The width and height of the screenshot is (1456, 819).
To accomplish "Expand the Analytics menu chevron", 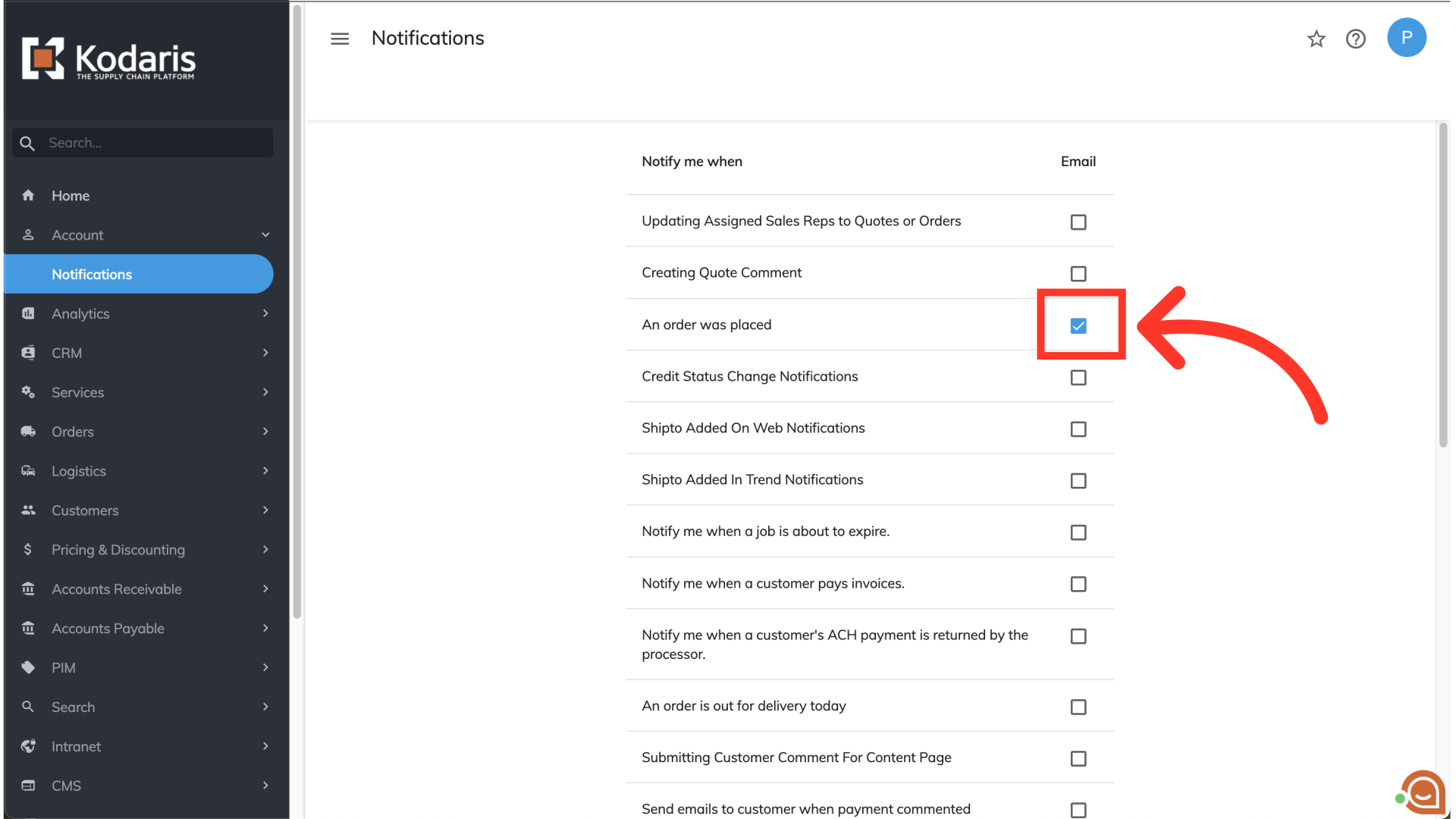I will pos(265,313).
